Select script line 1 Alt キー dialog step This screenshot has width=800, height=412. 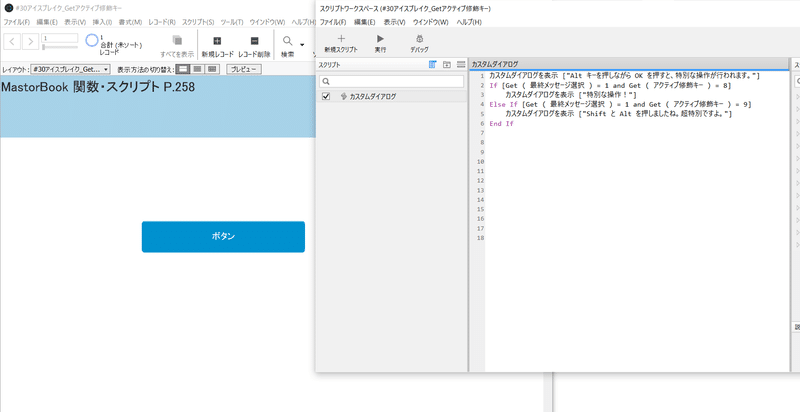tap(624, 76)
